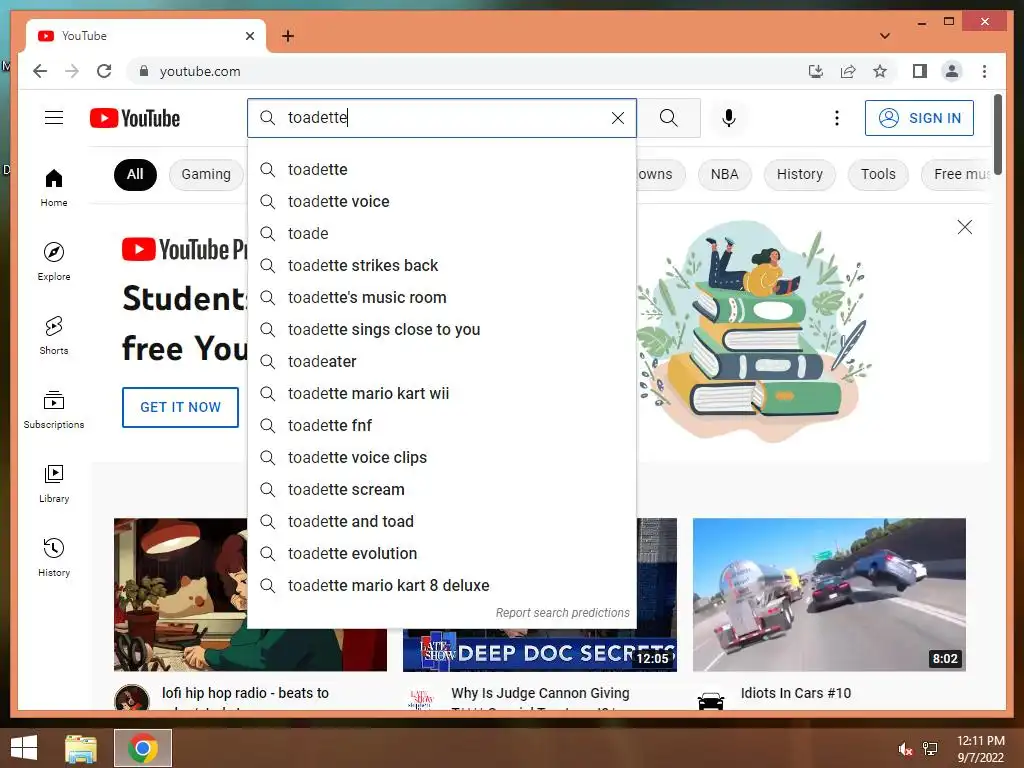Image resolution: width=1024 pixels, height=768 pixels.
Task: Open Explore in the sidebar
Action: coord(54,261)
